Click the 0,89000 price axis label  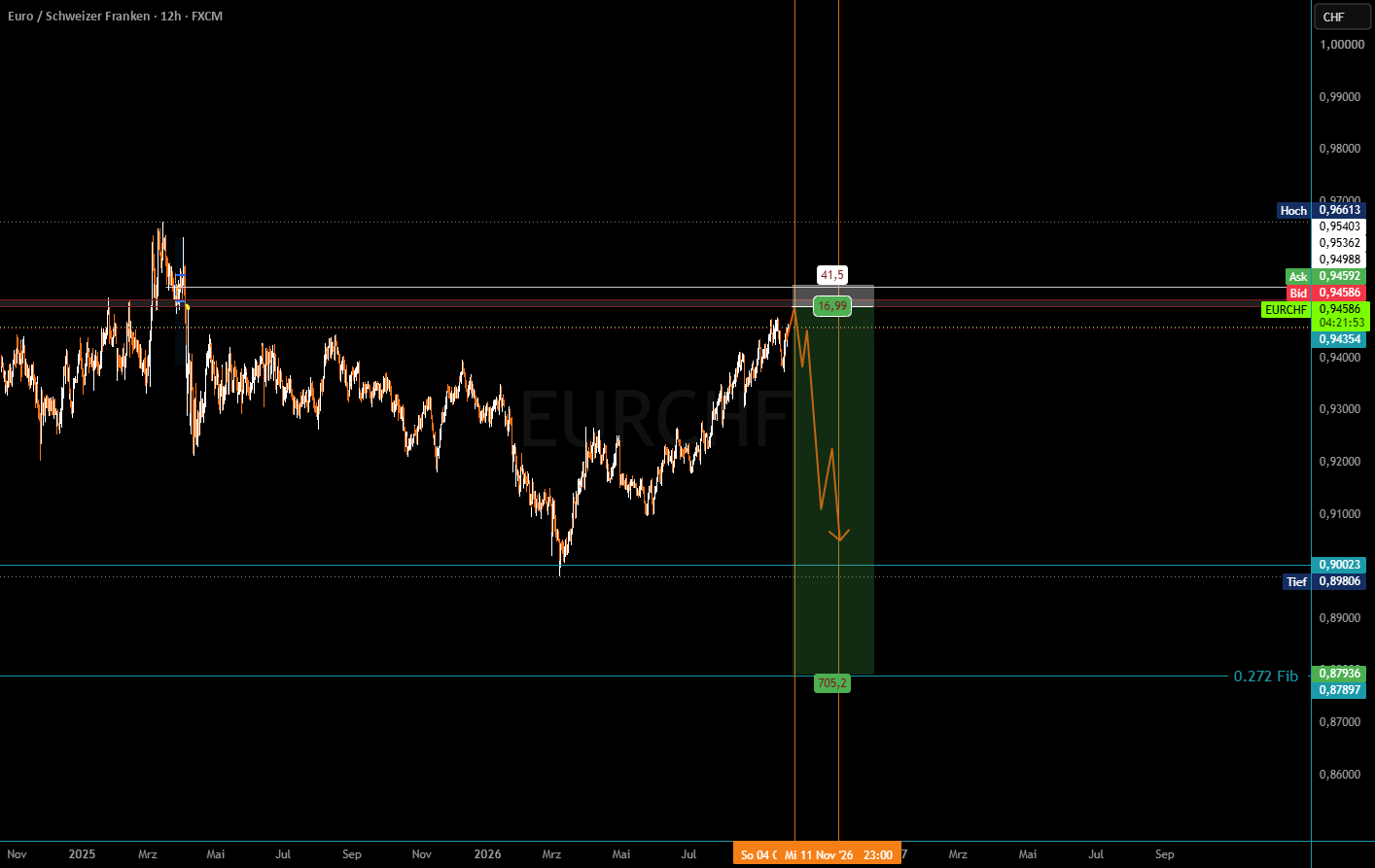pyautogui.click(x=1340, y=618)
